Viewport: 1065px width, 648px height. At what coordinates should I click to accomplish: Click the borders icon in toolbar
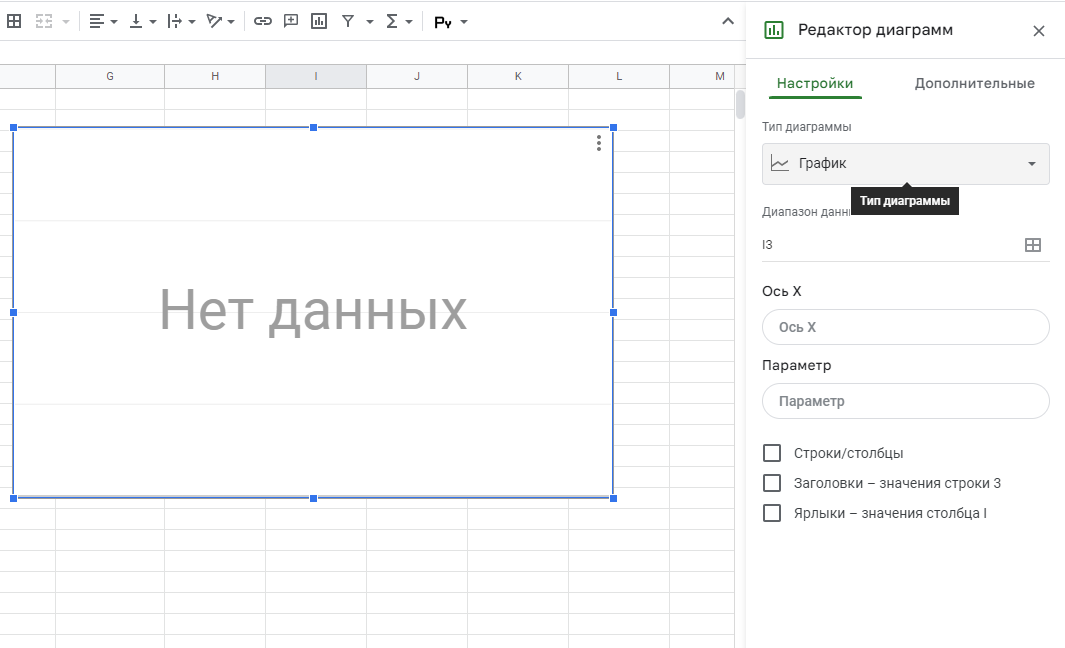[x=14, y=21]
